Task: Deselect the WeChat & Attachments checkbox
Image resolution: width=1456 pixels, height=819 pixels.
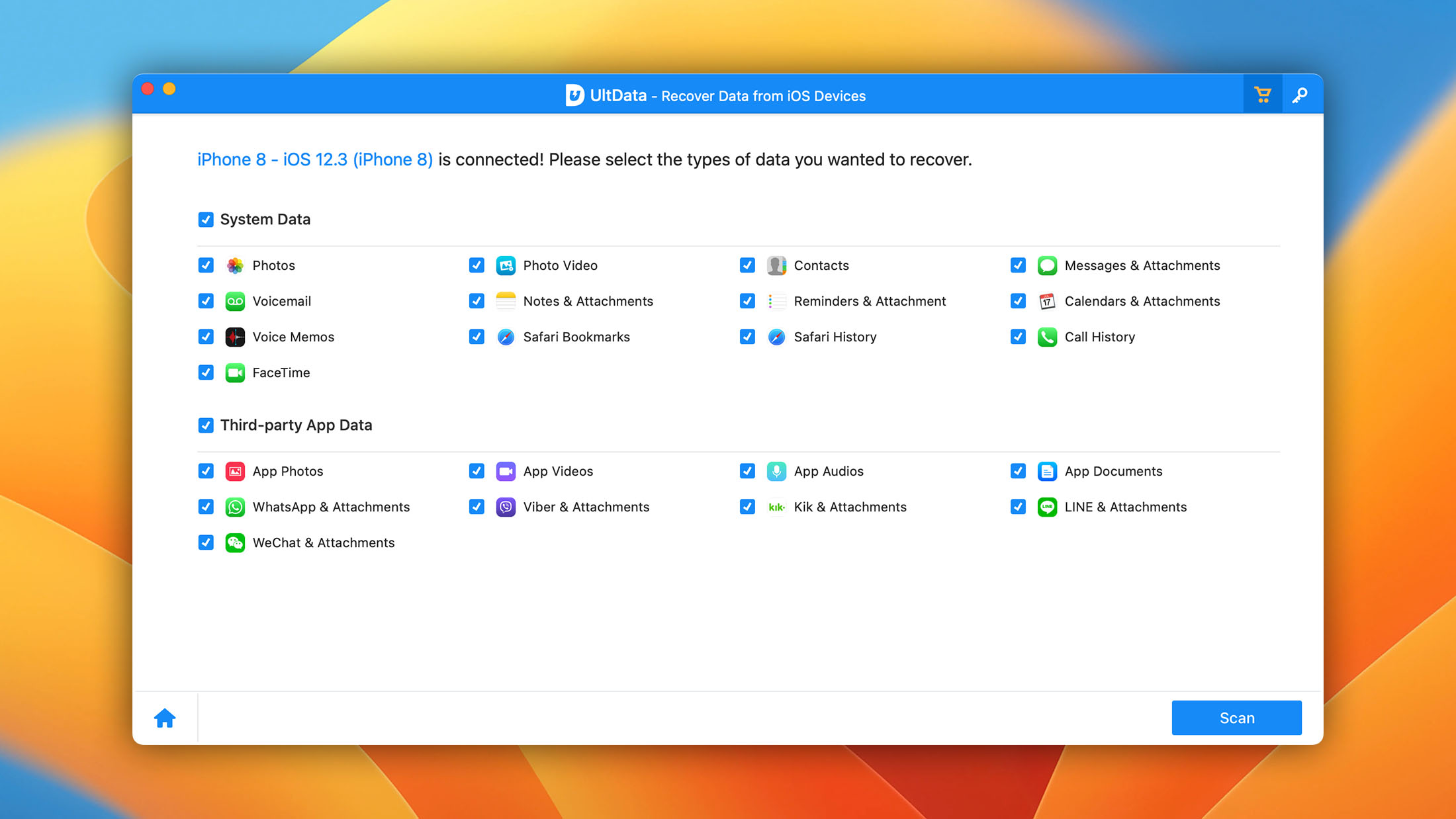Action: (x=206, y=542)
